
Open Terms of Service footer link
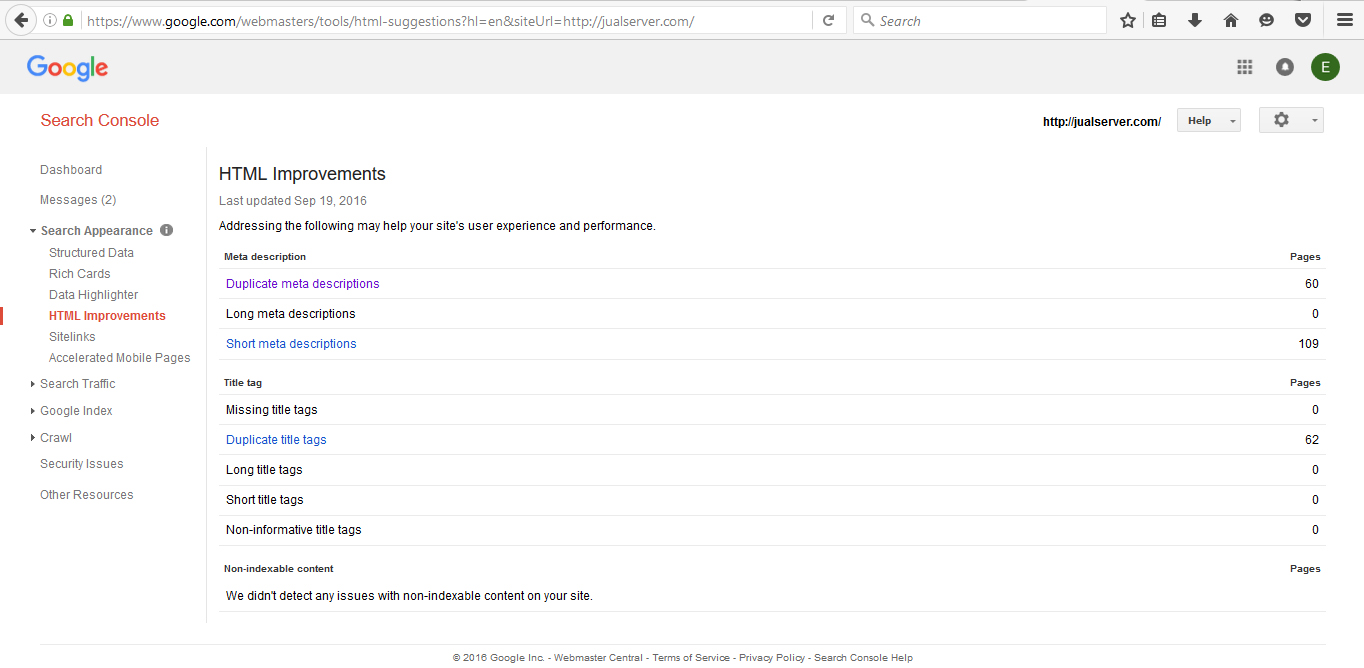(x=691, y=658)
